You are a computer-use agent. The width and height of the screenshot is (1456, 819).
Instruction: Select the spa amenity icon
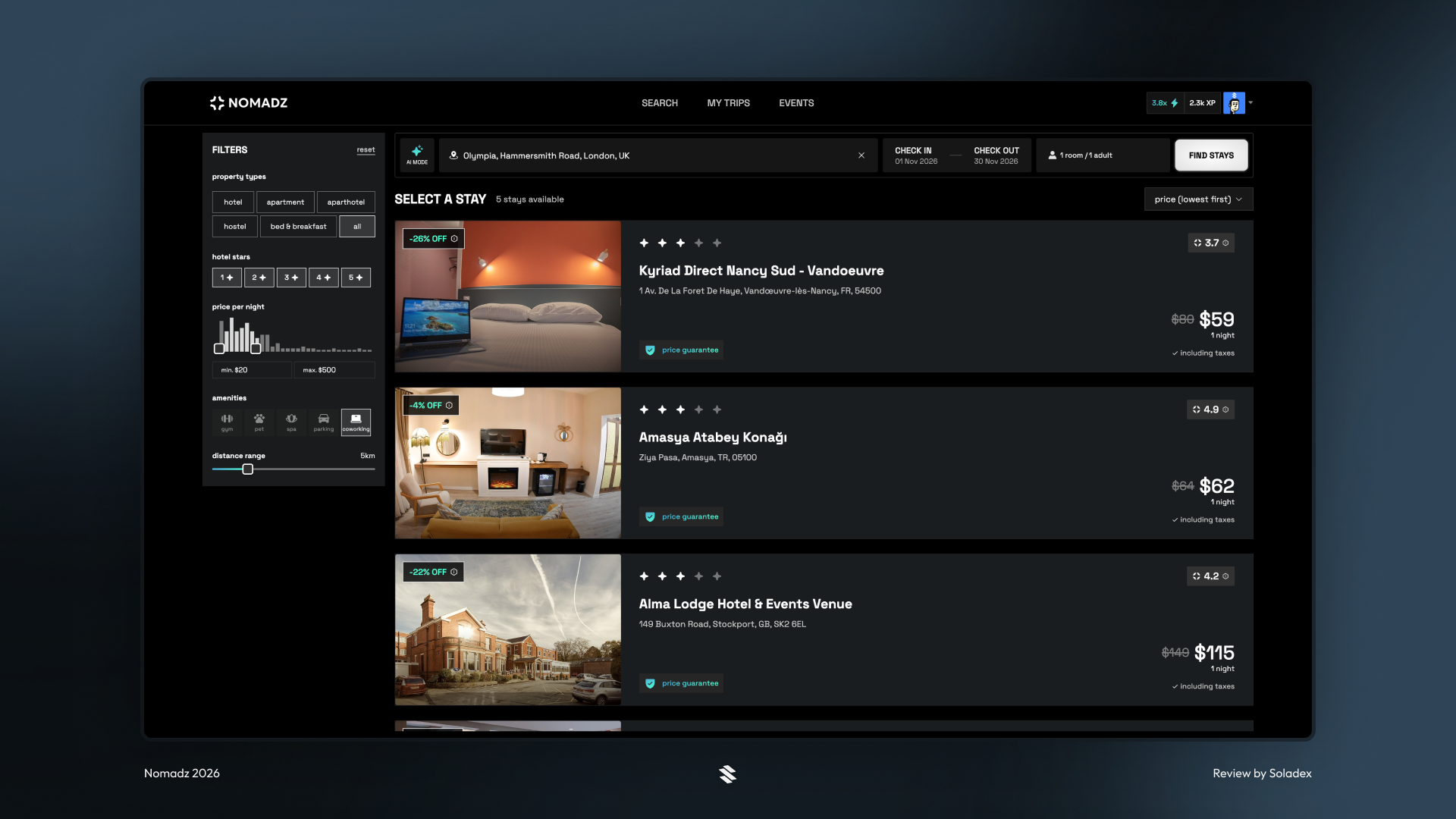pos(291,422)
